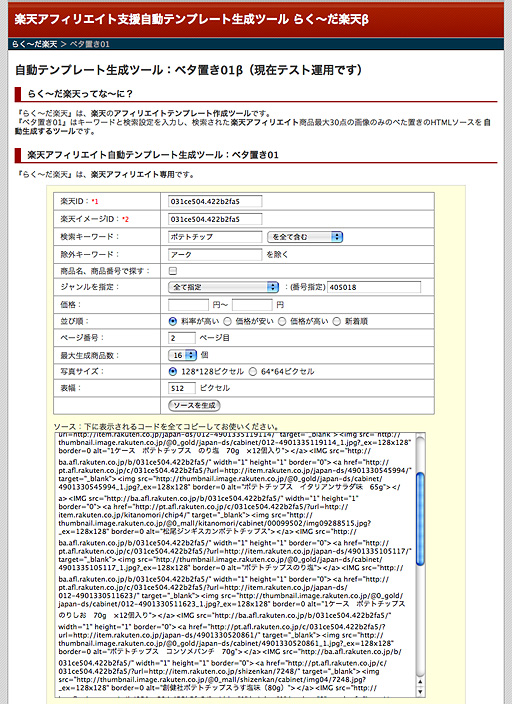Click the 検索キーワード field containing ポテトチップ
Image resolution: width=512 pixels, height=704 pixels.
click(x=215, y=237)
